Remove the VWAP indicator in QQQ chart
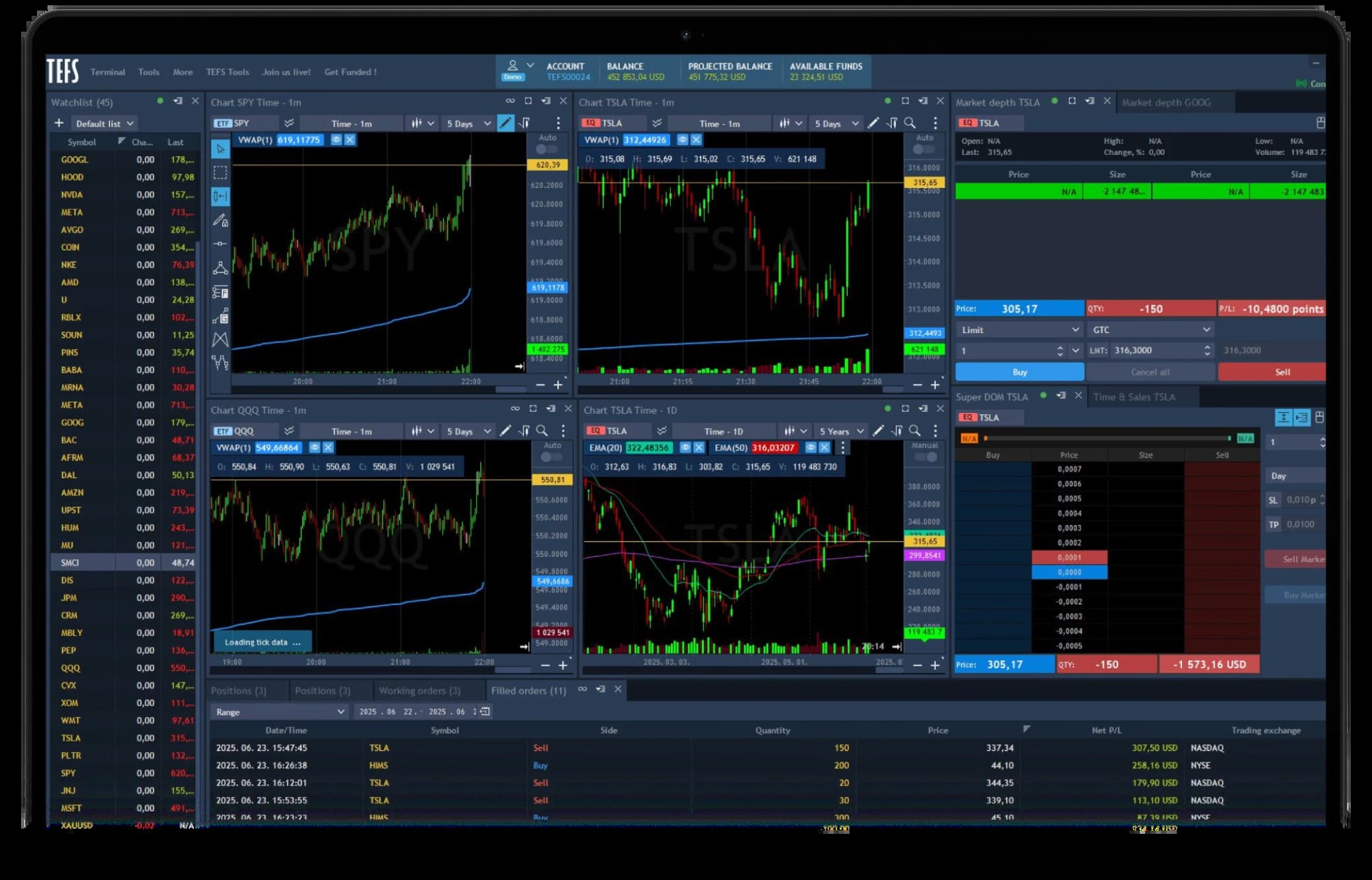 (x=328, y=448)
